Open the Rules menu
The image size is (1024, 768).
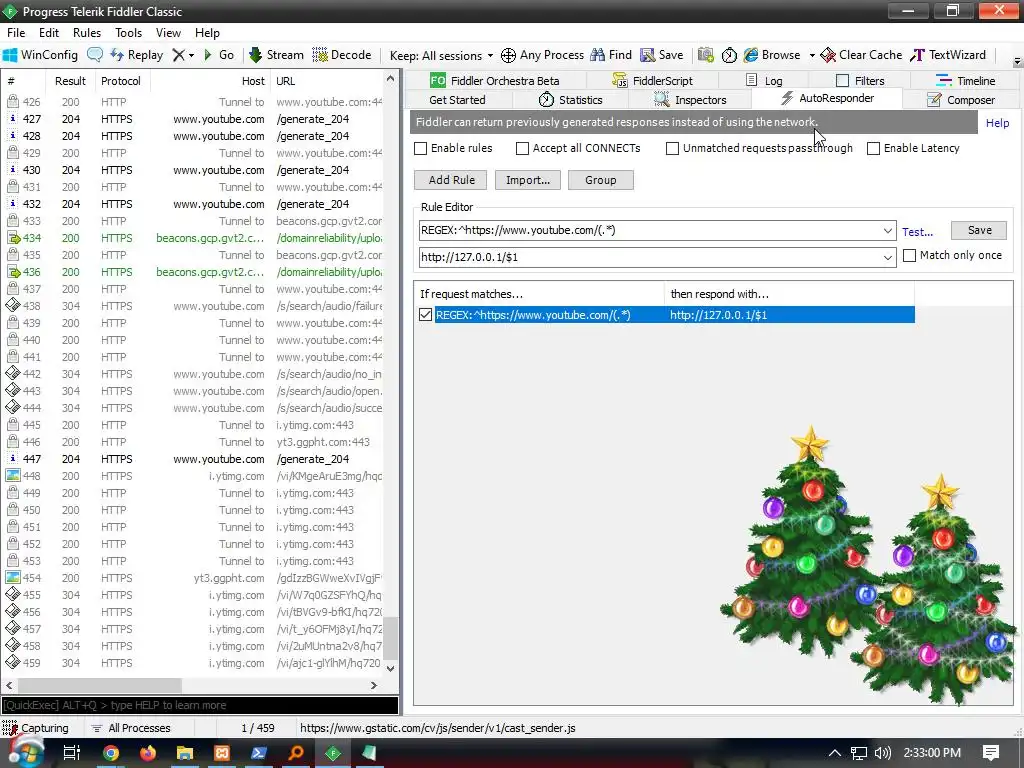click(x=87, y=33)
